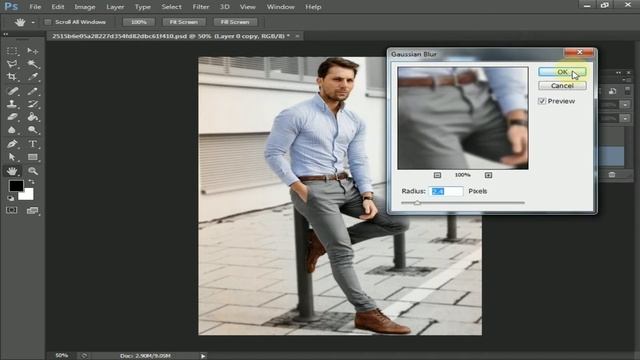Select the Clone Stamp tool
The width and height of the screenshot is (640, 360).
(x=12, y=104)
